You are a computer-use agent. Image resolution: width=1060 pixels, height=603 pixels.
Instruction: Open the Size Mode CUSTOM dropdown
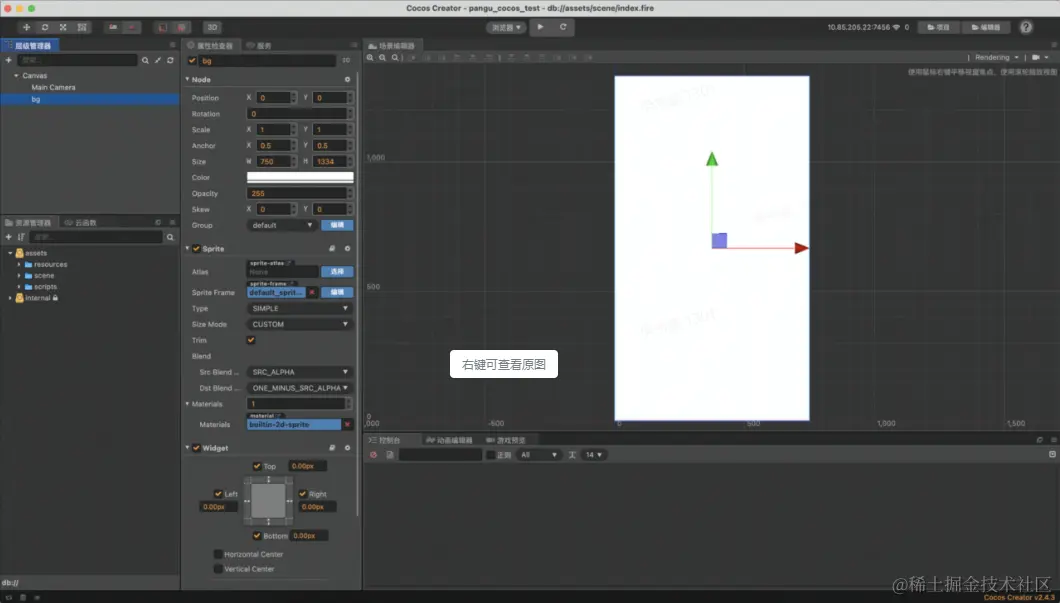(x=300, y=324)
